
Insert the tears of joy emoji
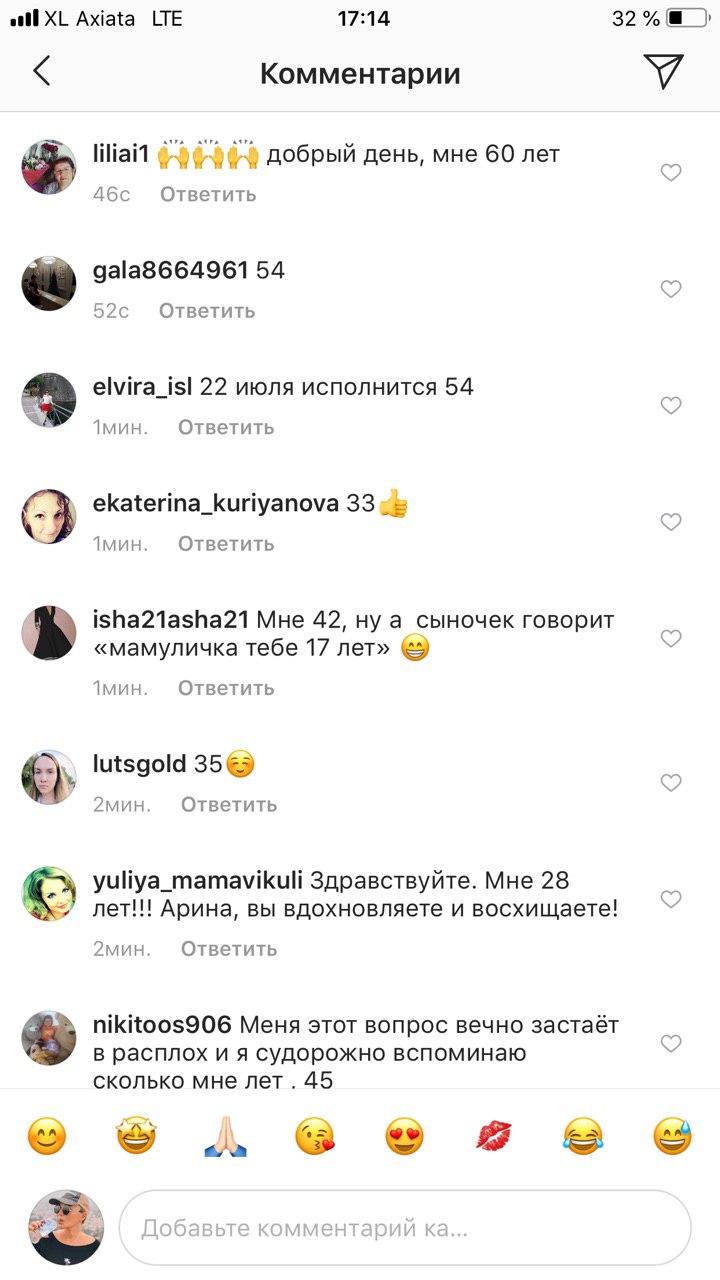[x=583, y=1137]
